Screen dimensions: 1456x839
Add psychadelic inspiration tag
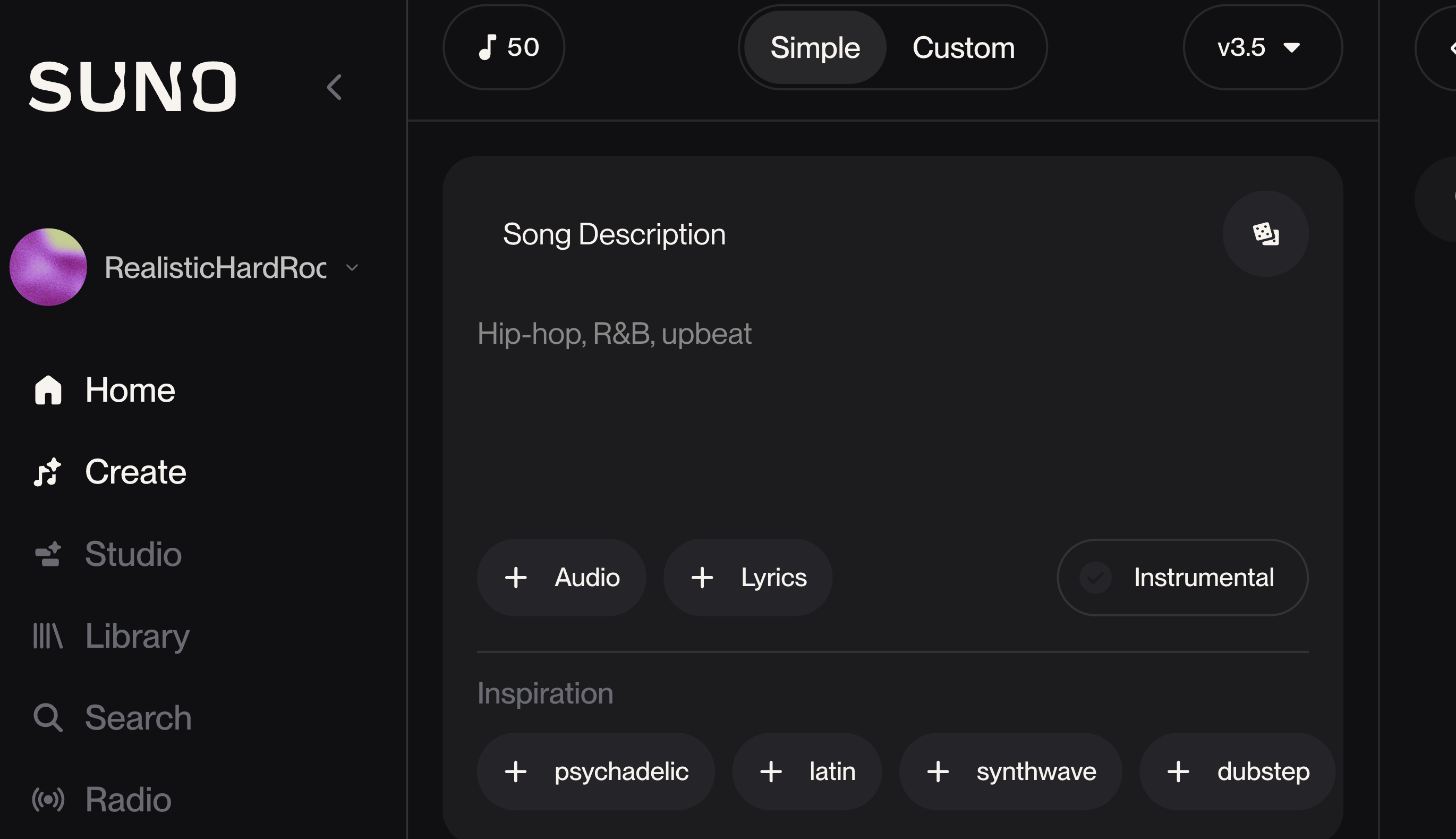[595, 771]
